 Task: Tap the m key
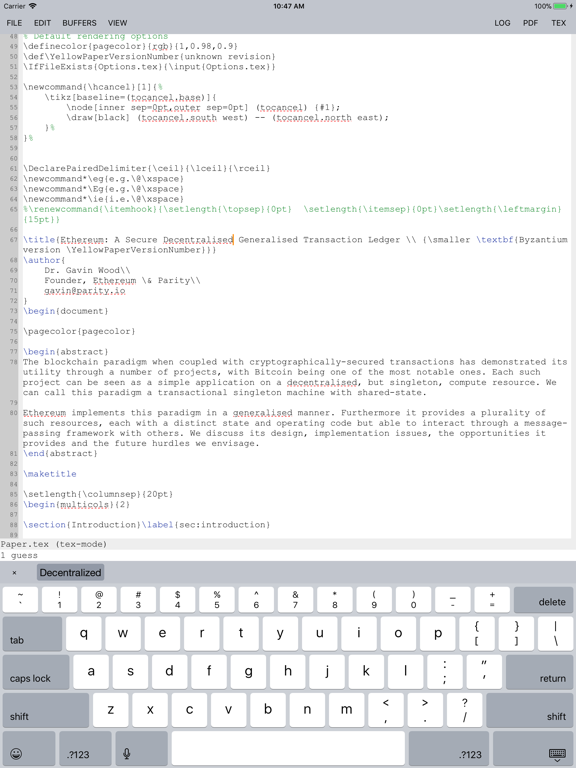coord(346,710)
